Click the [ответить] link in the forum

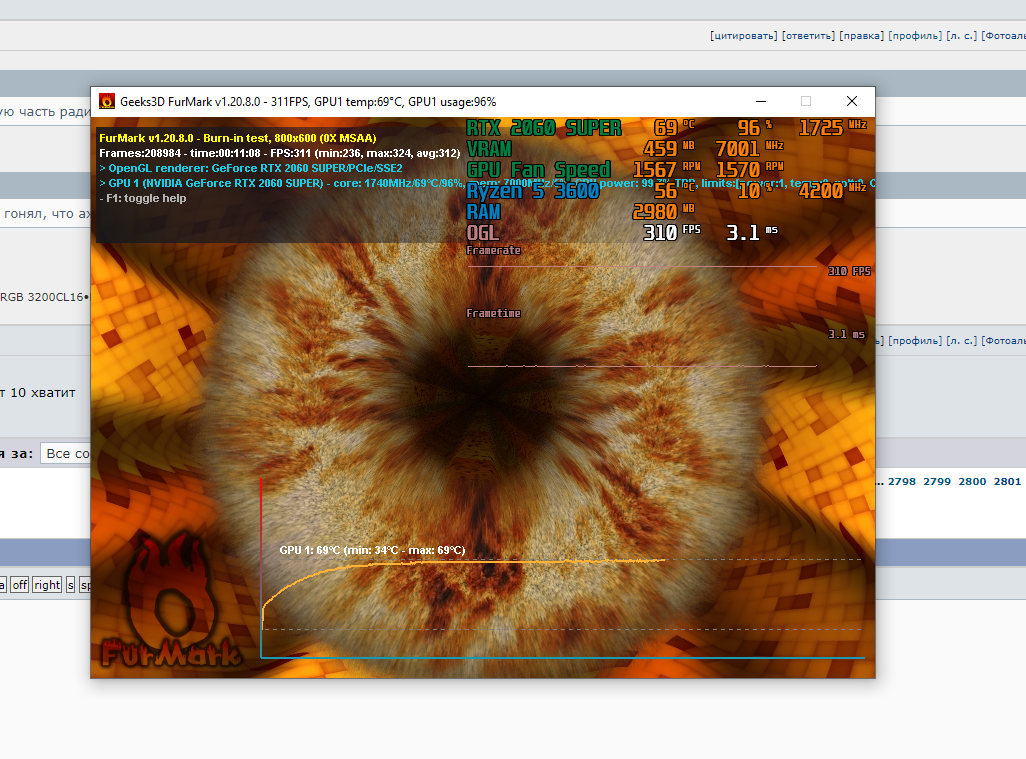tap(808, 35)
